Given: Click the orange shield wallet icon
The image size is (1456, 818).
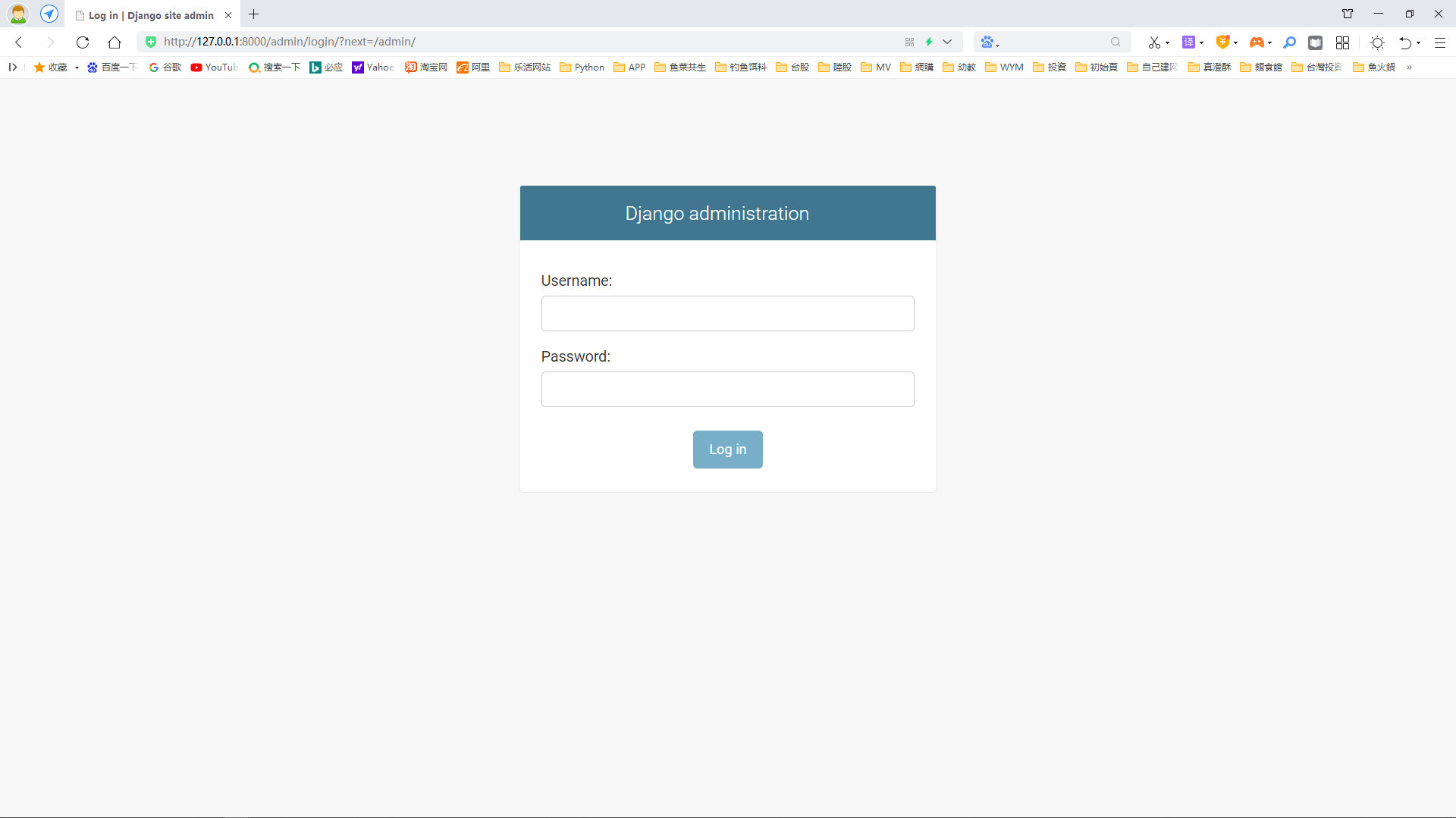Looking at the screenshot, I should point(1222,42).
